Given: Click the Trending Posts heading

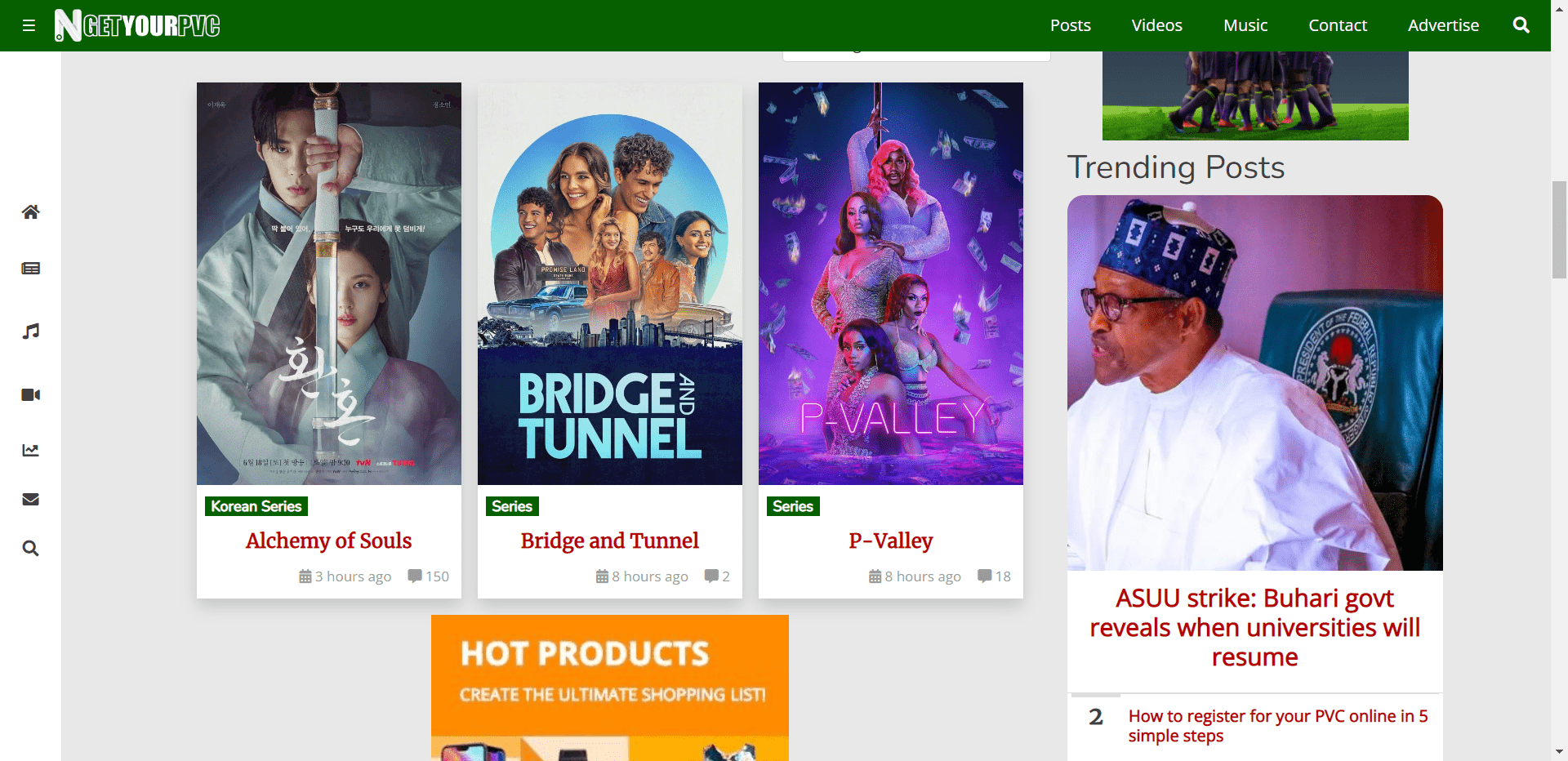Looking at the screenshot, I should 1176,167.
